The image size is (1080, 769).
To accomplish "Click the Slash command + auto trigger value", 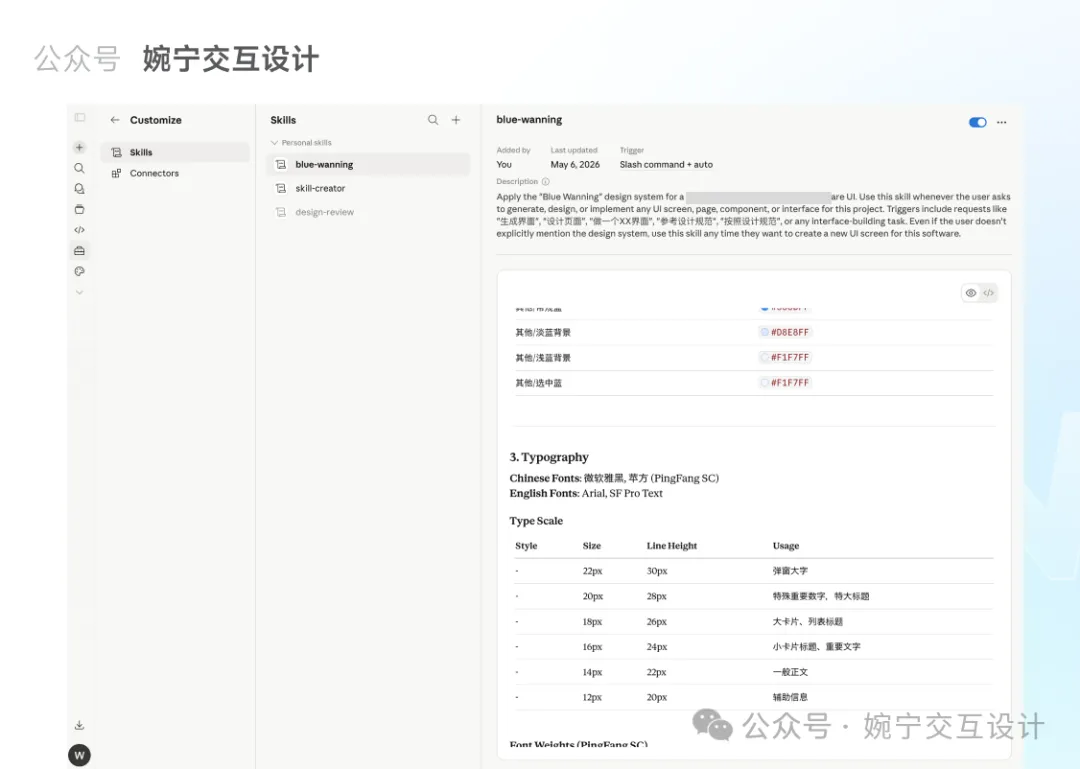I will tap(666, 165).
